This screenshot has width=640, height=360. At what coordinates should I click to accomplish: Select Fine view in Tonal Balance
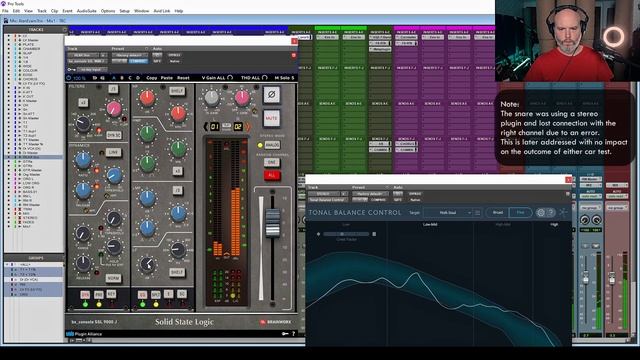[x=520, y=213]
